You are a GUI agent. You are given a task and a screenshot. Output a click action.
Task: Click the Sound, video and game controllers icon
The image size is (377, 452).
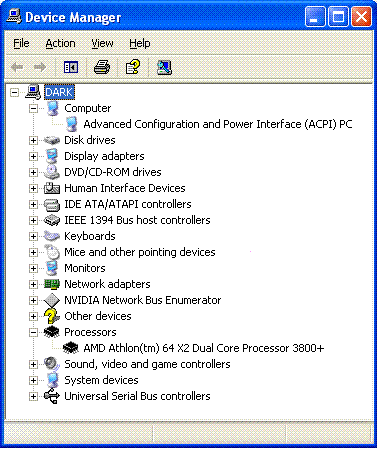pyautogui.click(x=52, y=364)
